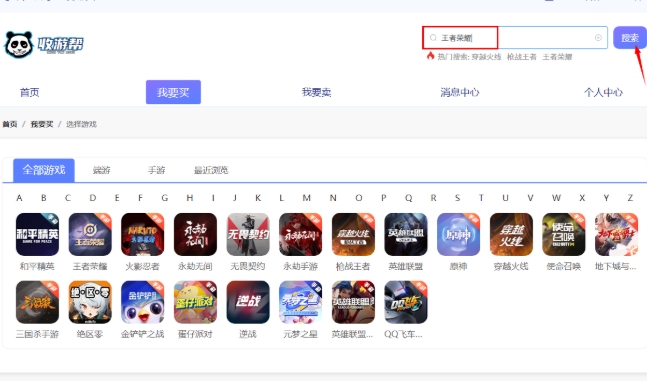Choose the 蛋仔派对 game icon
The height and width of the screenshot is (381, 647).
click(195, 302)
